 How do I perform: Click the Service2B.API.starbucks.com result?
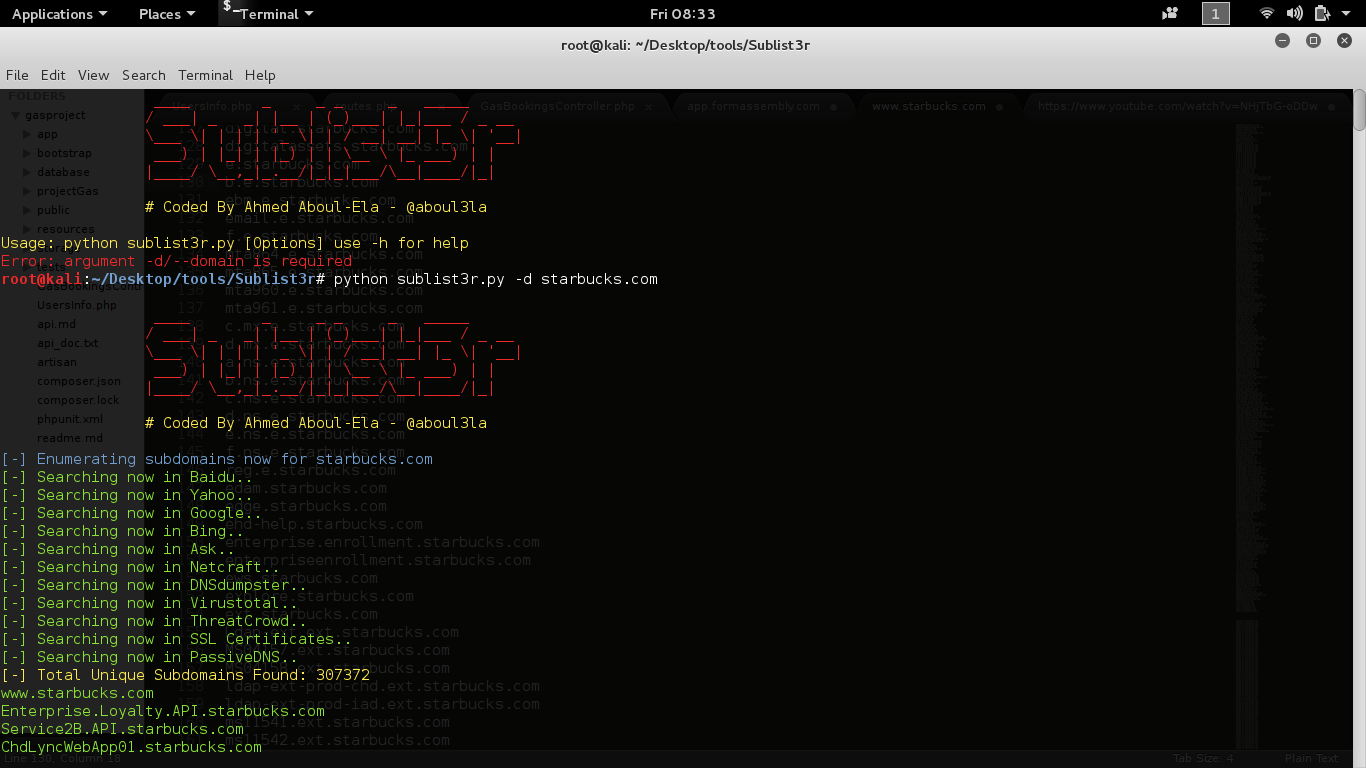pyautogui.click(x=122, y=729)
